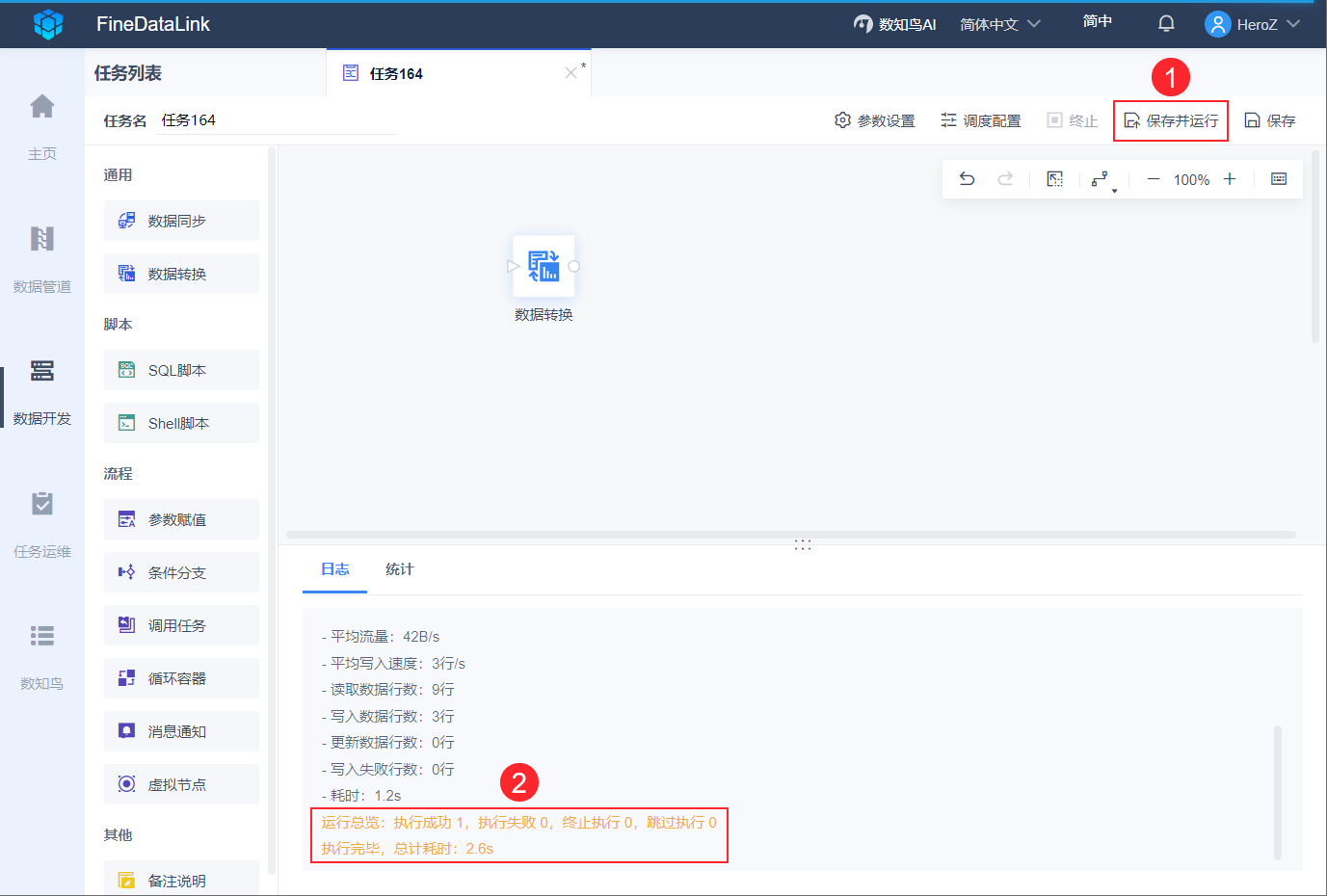The width and height of the screenshot is (1327, 896).
Task: Select the 任务164 editor tab
Action: click(459, 73)
